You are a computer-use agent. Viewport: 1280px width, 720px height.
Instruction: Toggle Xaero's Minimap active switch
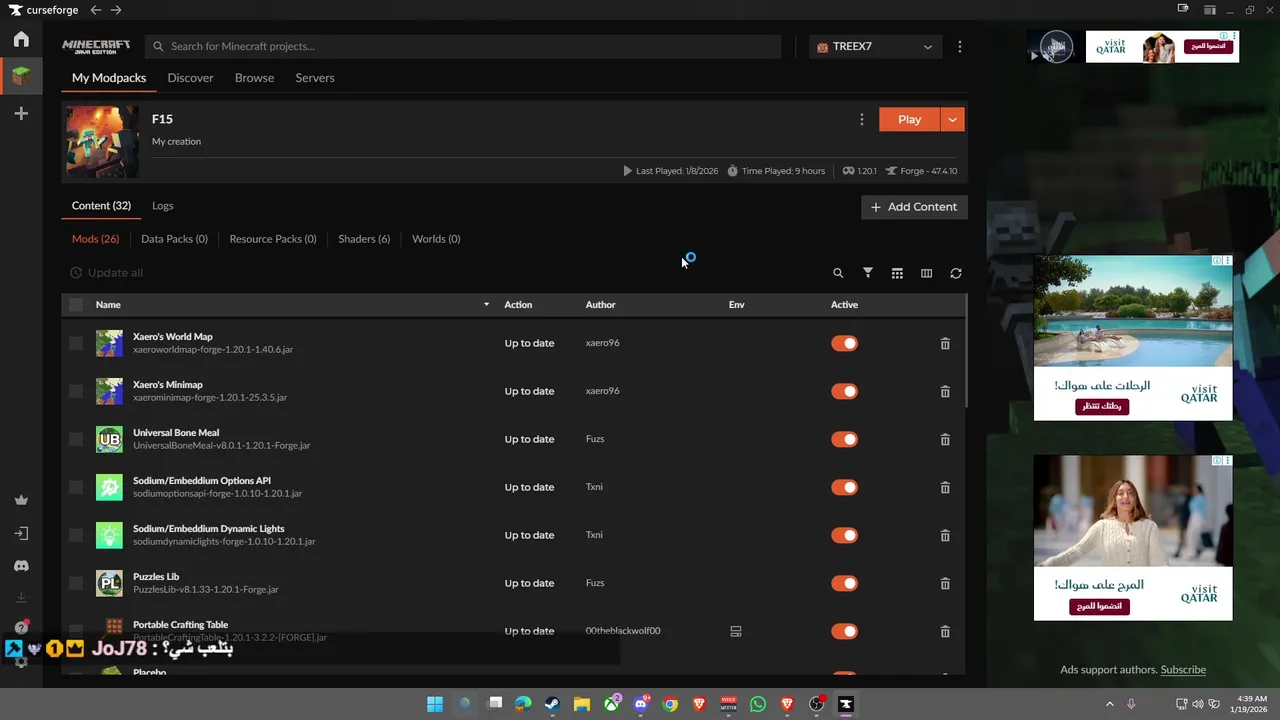coord(845,391)
